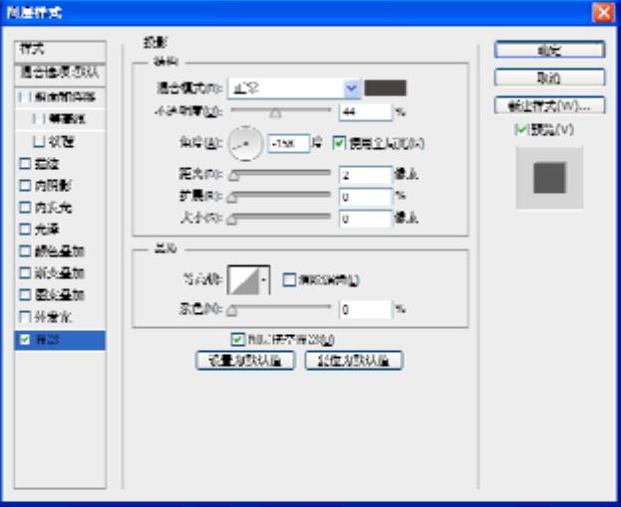Select the Outer Glow (外发光) row label

click(x=53, y=317)
